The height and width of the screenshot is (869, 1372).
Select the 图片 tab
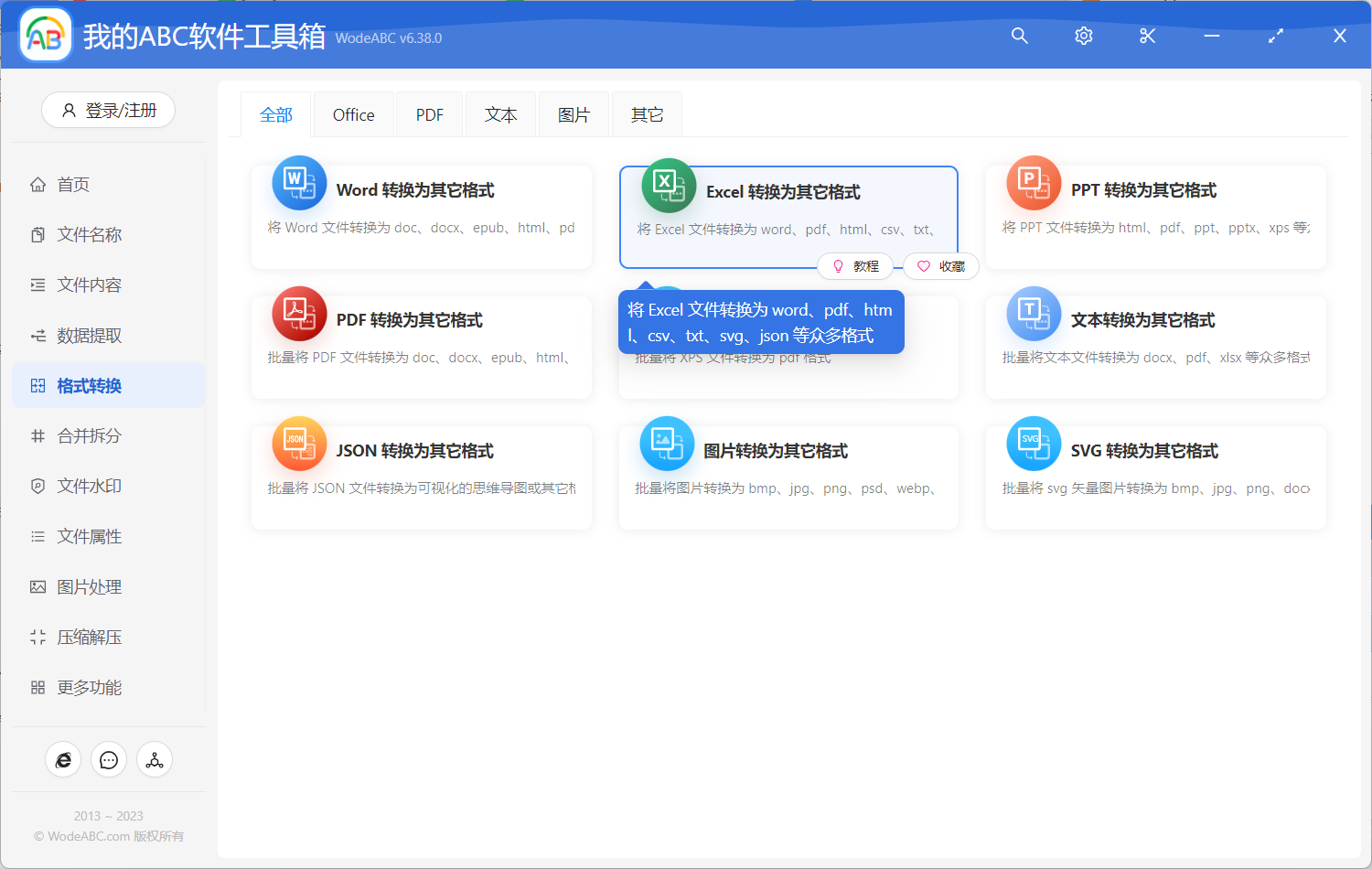pyautogui.click(x=573, y=115)
